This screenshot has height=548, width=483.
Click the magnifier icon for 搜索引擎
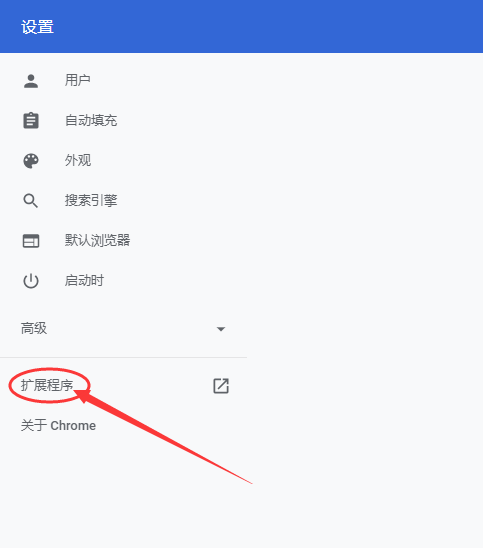[x=30, y=201]
